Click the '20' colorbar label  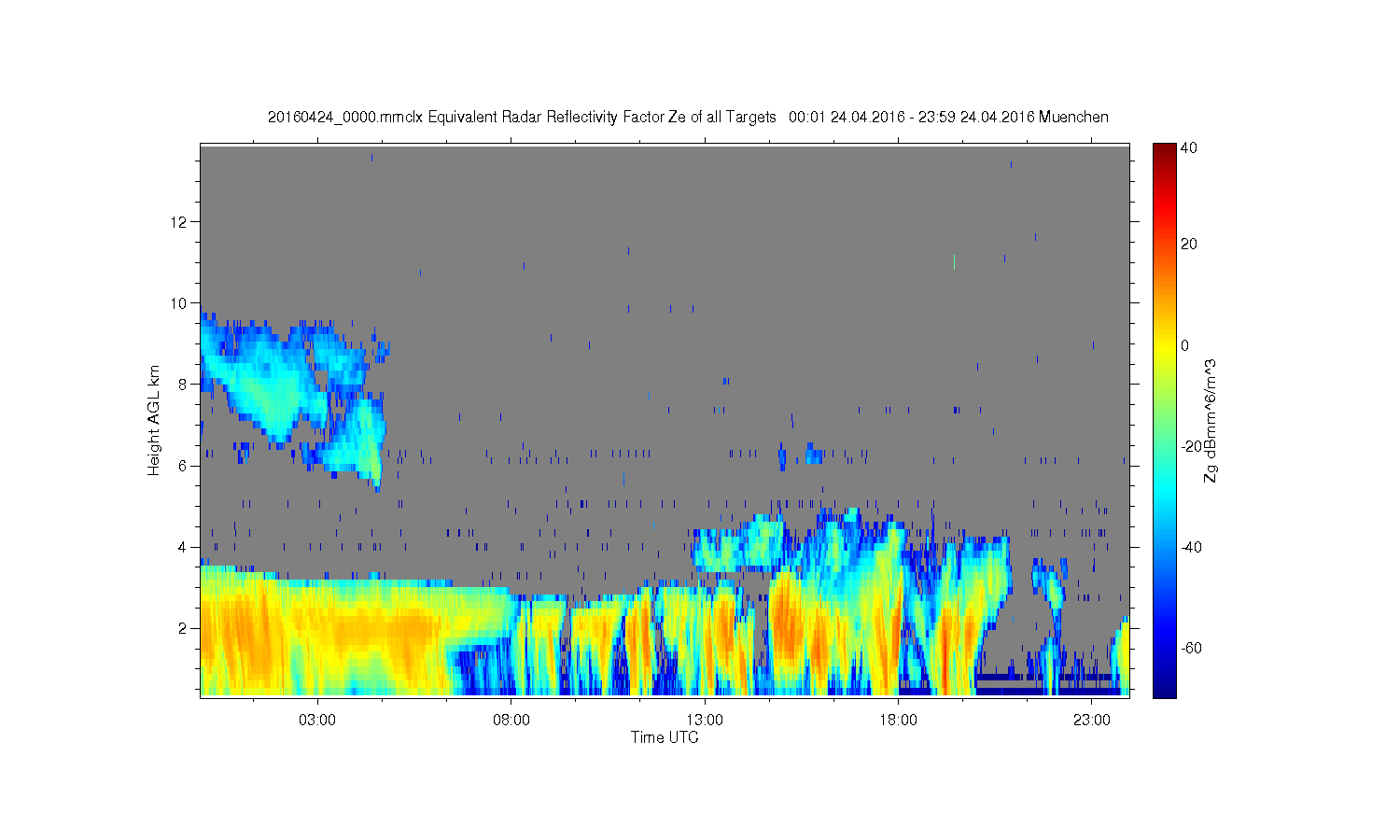pyautogui.click(x=1189, y=245)
